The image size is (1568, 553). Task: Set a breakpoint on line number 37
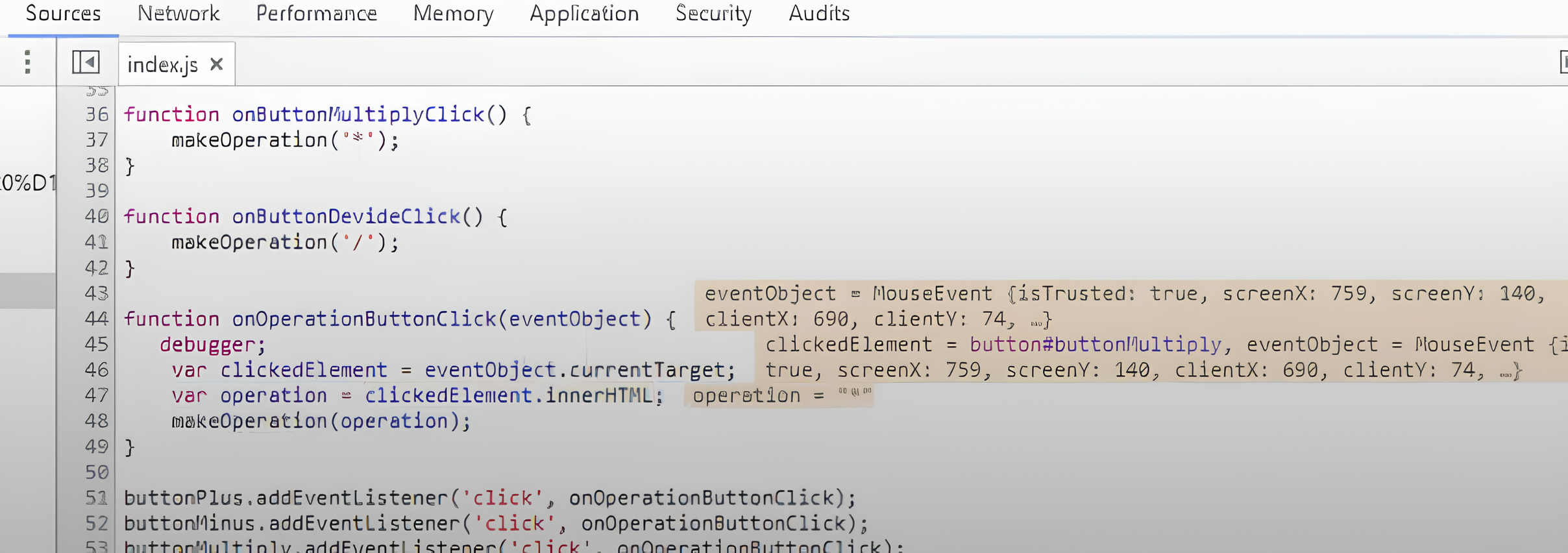click(96, 140)
